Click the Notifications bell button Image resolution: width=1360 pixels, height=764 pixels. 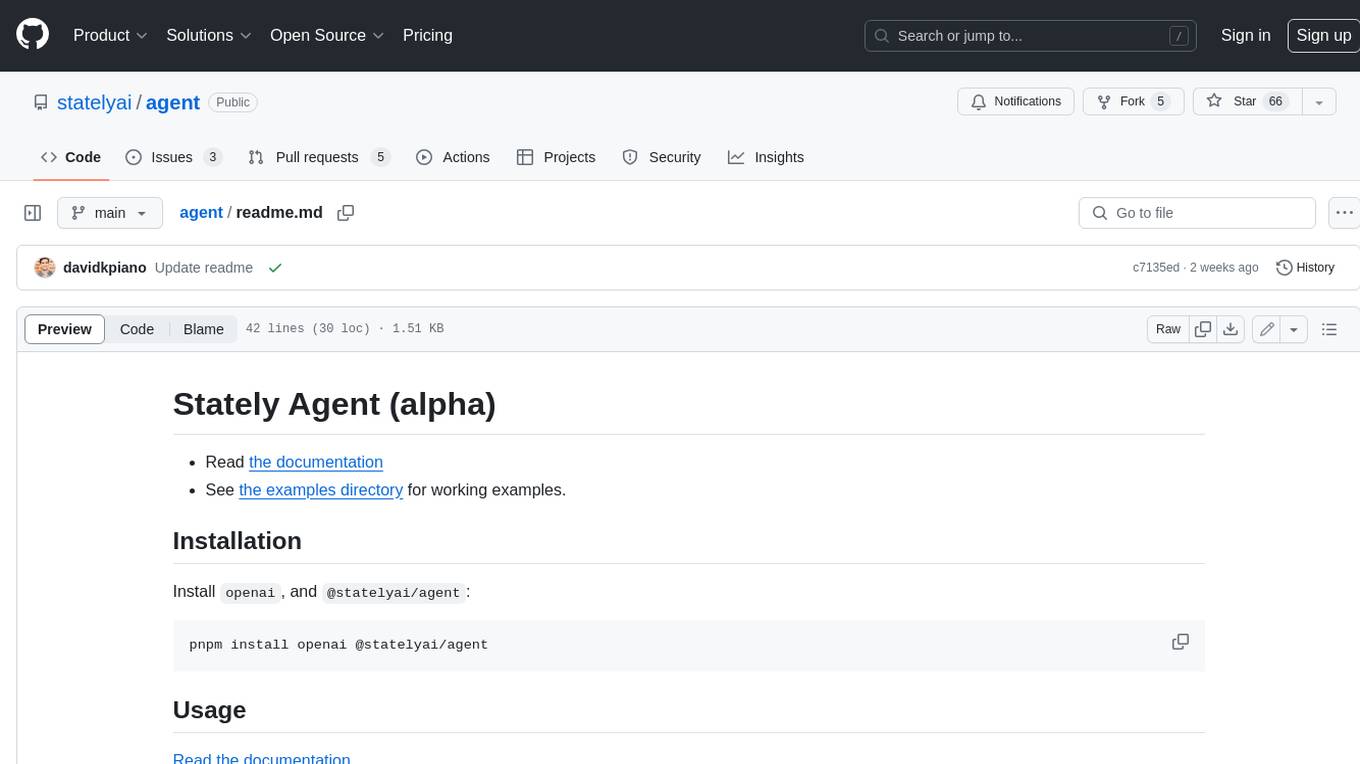1016,102
